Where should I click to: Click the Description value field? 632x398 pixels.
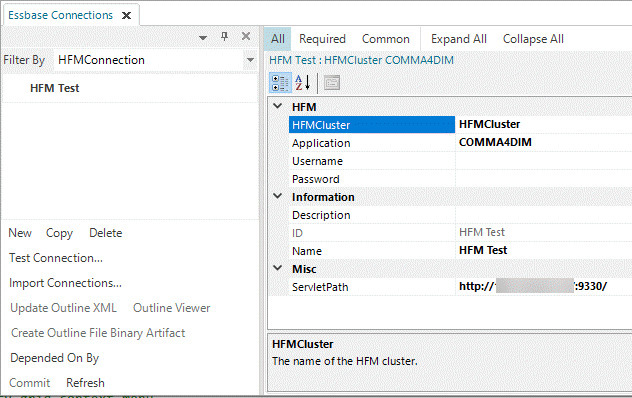point(543,215)
